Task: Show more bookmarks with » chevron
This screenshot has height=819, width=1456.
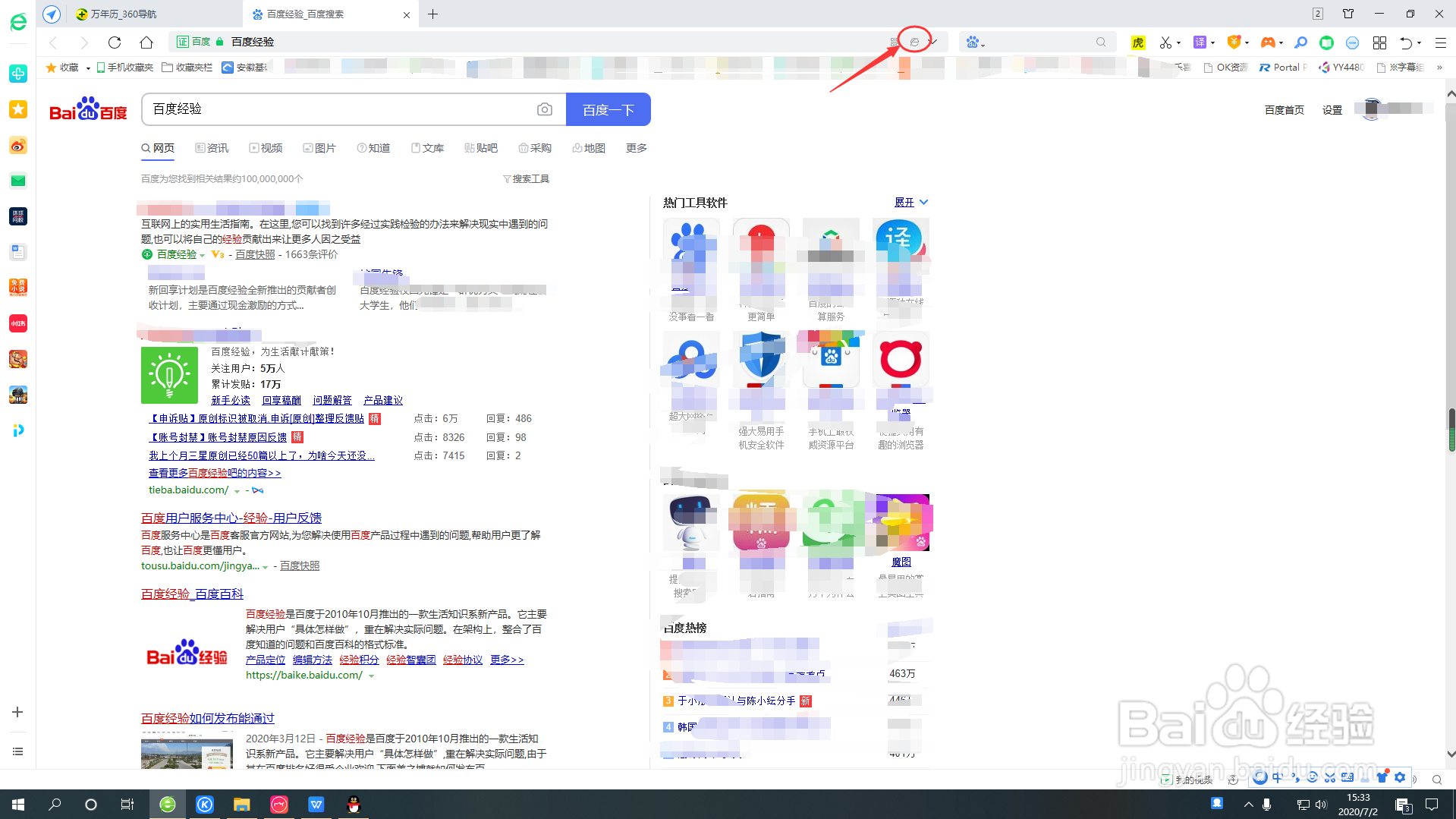Action: [1439, 68]
